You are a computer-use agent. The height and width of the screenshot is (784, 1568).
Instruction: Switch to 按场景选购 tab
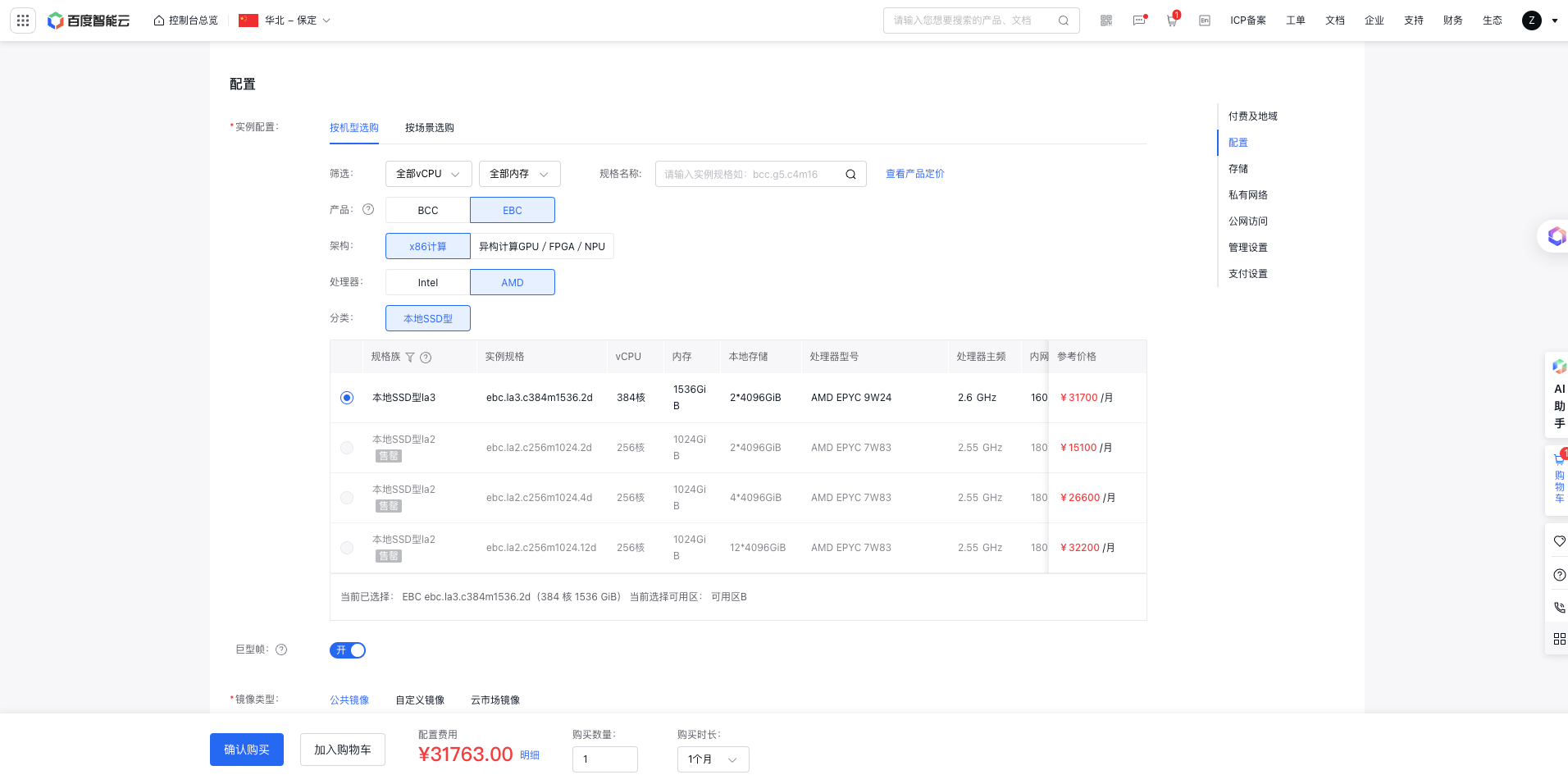[430, 128]
